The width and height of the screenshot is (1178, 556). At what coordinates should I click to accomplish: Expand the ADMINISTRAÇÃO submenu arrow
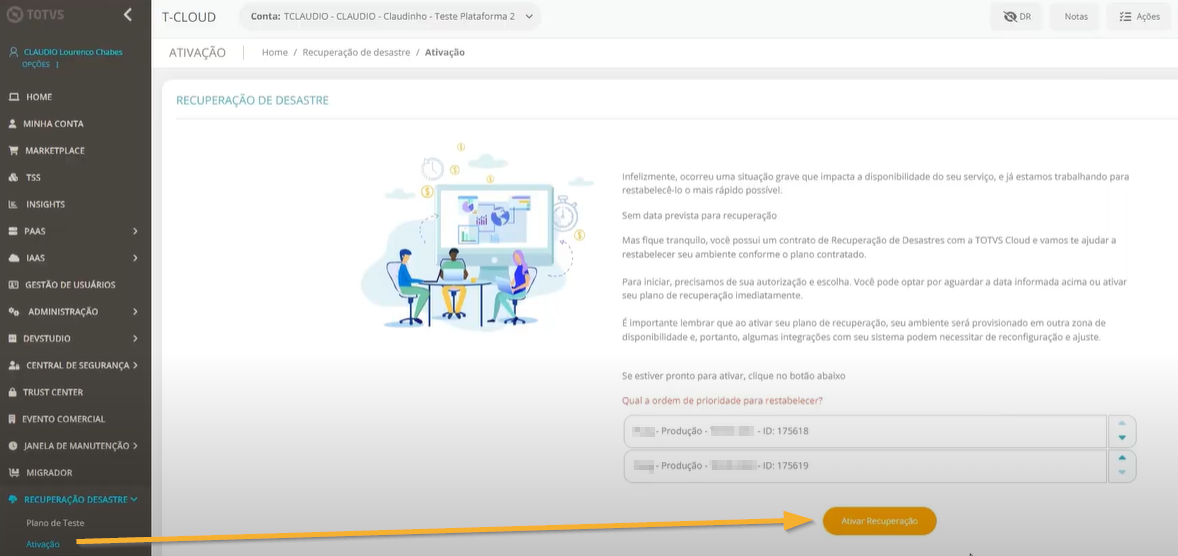[135, 312]
